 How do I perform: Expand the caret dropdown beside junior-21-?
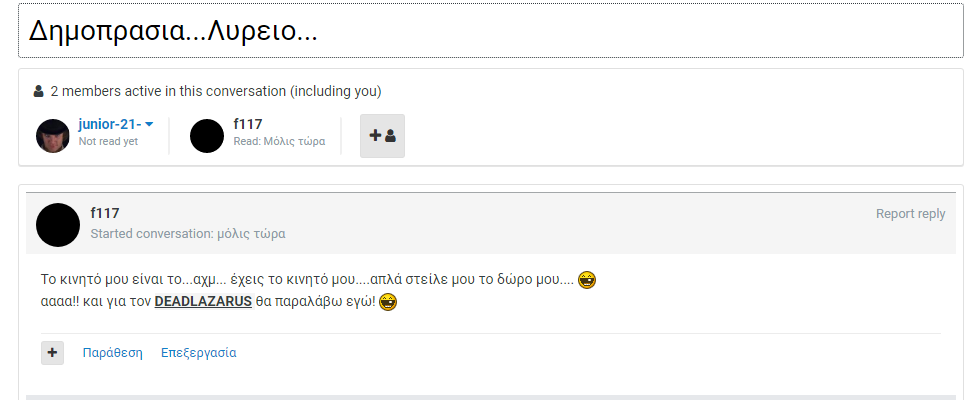point(149,125)
